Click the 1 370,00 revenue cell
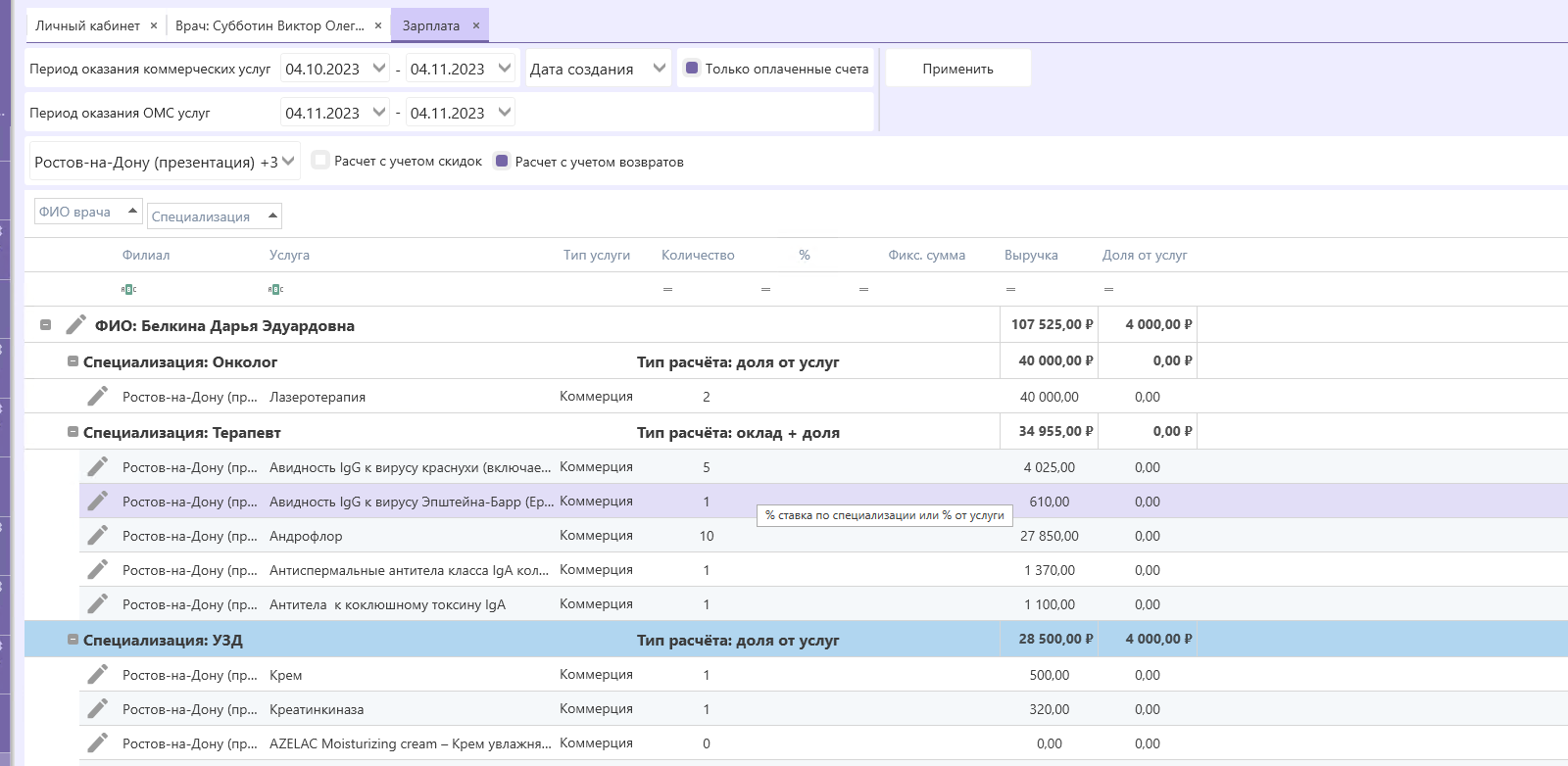Screen dimensions: 1568x766 pyautogui.click(x=1049, y=570)
